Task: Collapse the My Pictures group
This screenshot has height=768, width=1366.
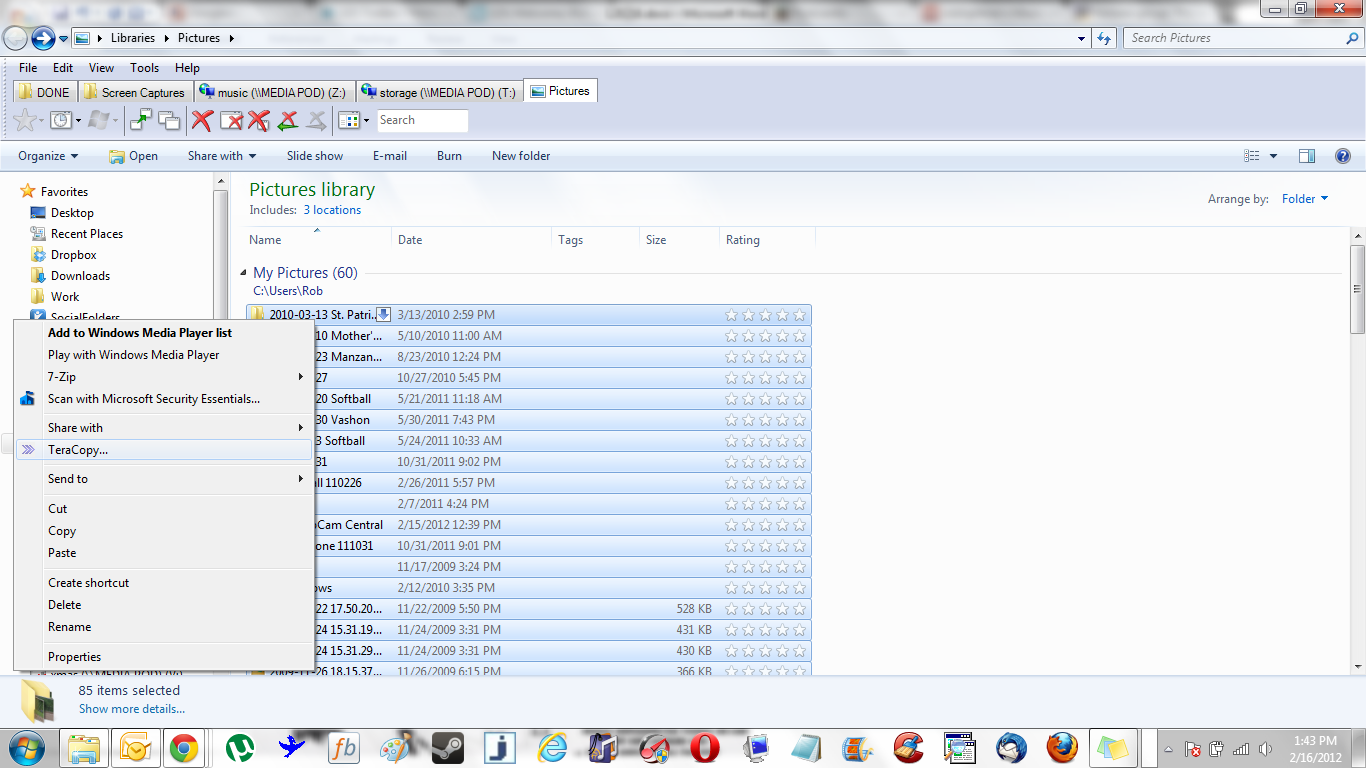Action: (x=243, y=273)
